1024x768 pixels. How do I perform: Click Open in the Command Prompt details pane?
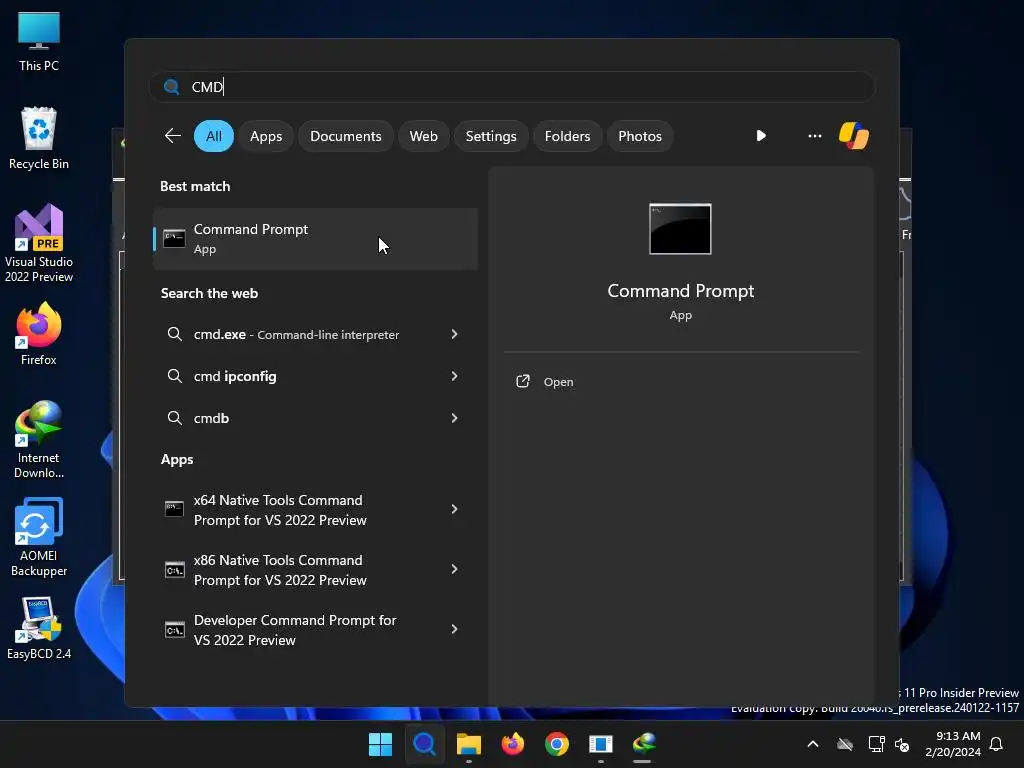(558, 382)
